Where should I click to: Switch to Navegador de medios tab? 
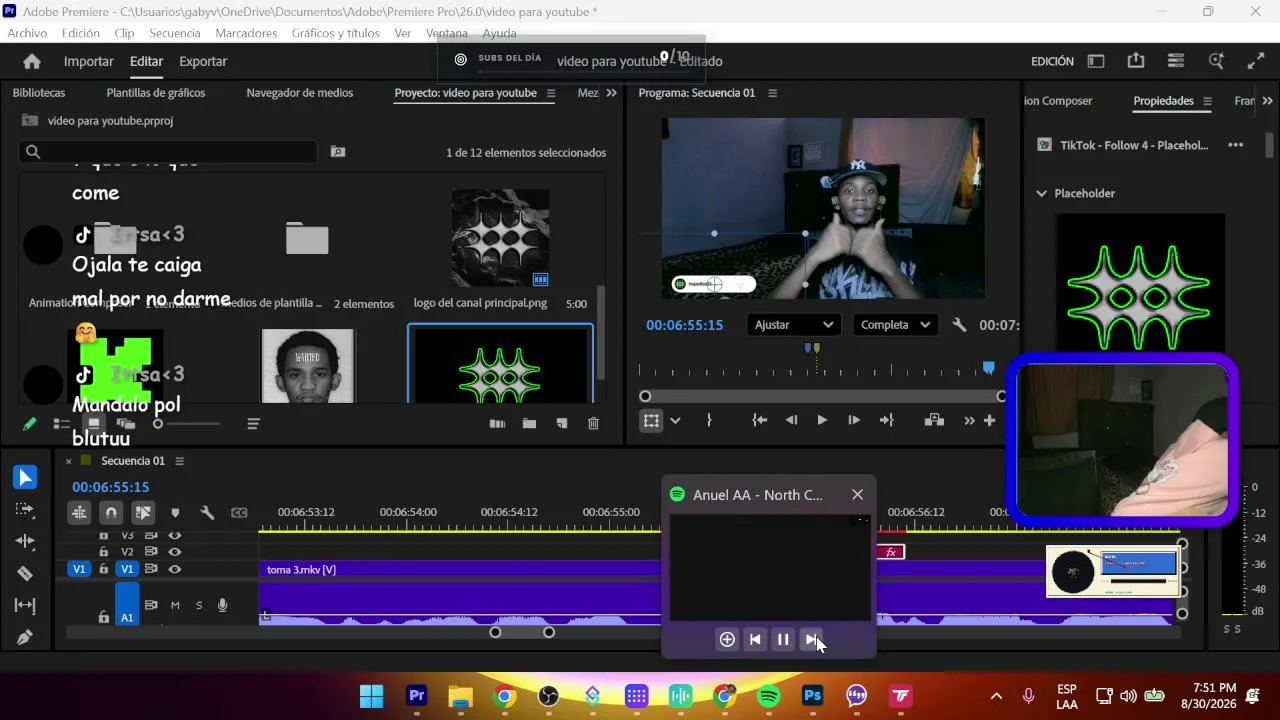300,93
